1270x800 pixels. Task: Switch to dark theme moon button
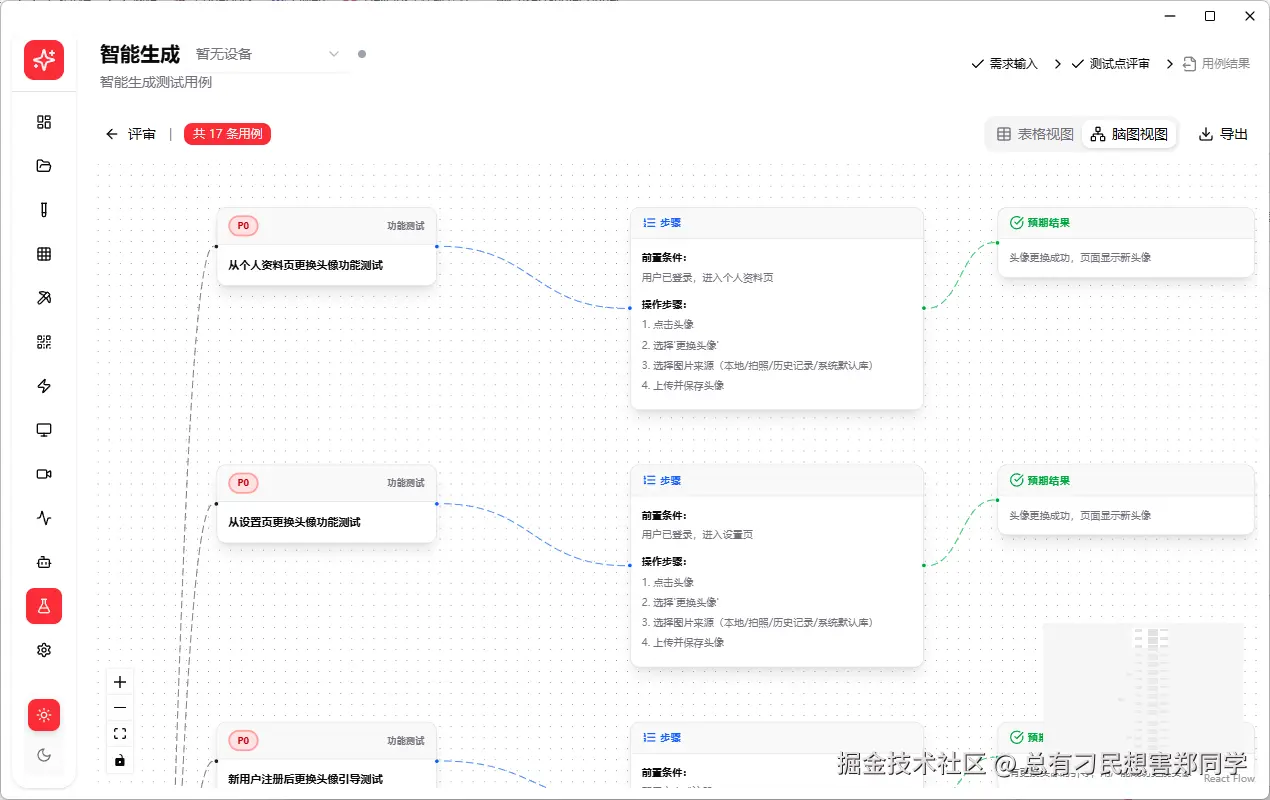click(44, 755)
